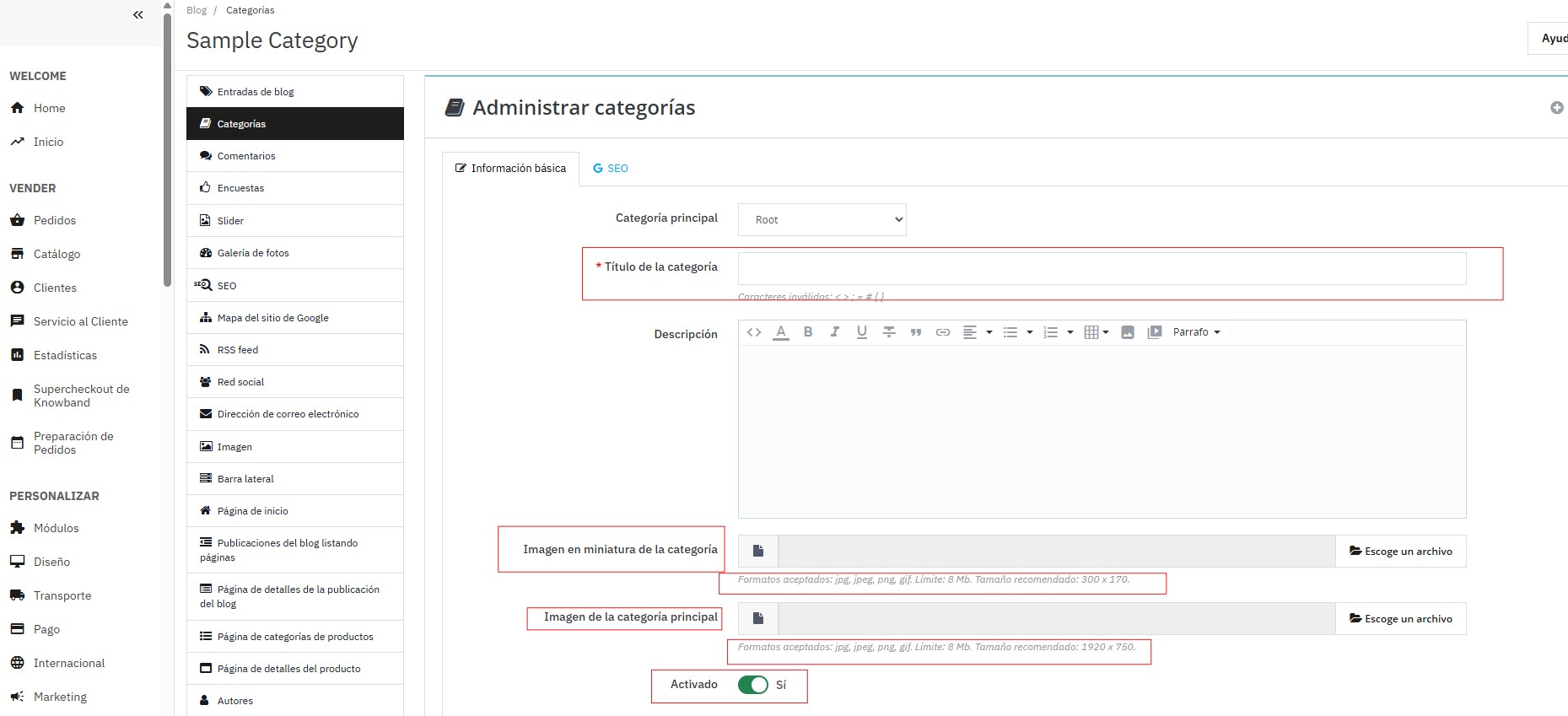Open Comentarios menu item
The width and height of the screenshot is (1568, 716).
click(x=295, y=156)
